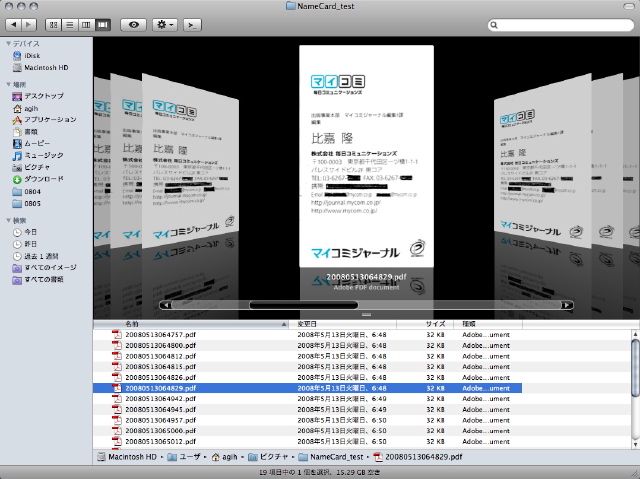
Task: Select file 20080513065000.pdf
Action: coord(307,430)
